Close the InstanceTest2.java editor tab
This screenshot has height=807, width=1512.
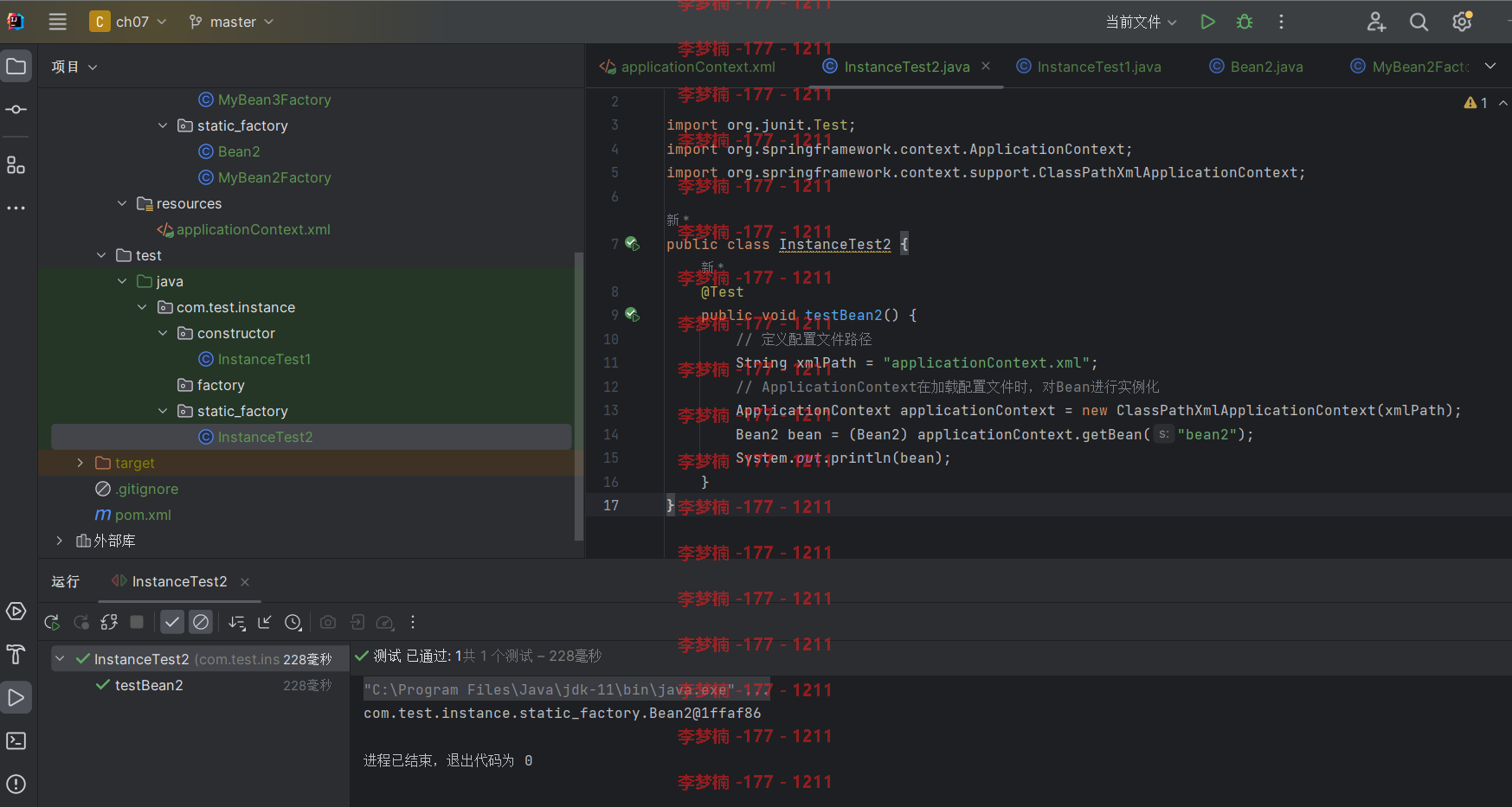point(986,67)
